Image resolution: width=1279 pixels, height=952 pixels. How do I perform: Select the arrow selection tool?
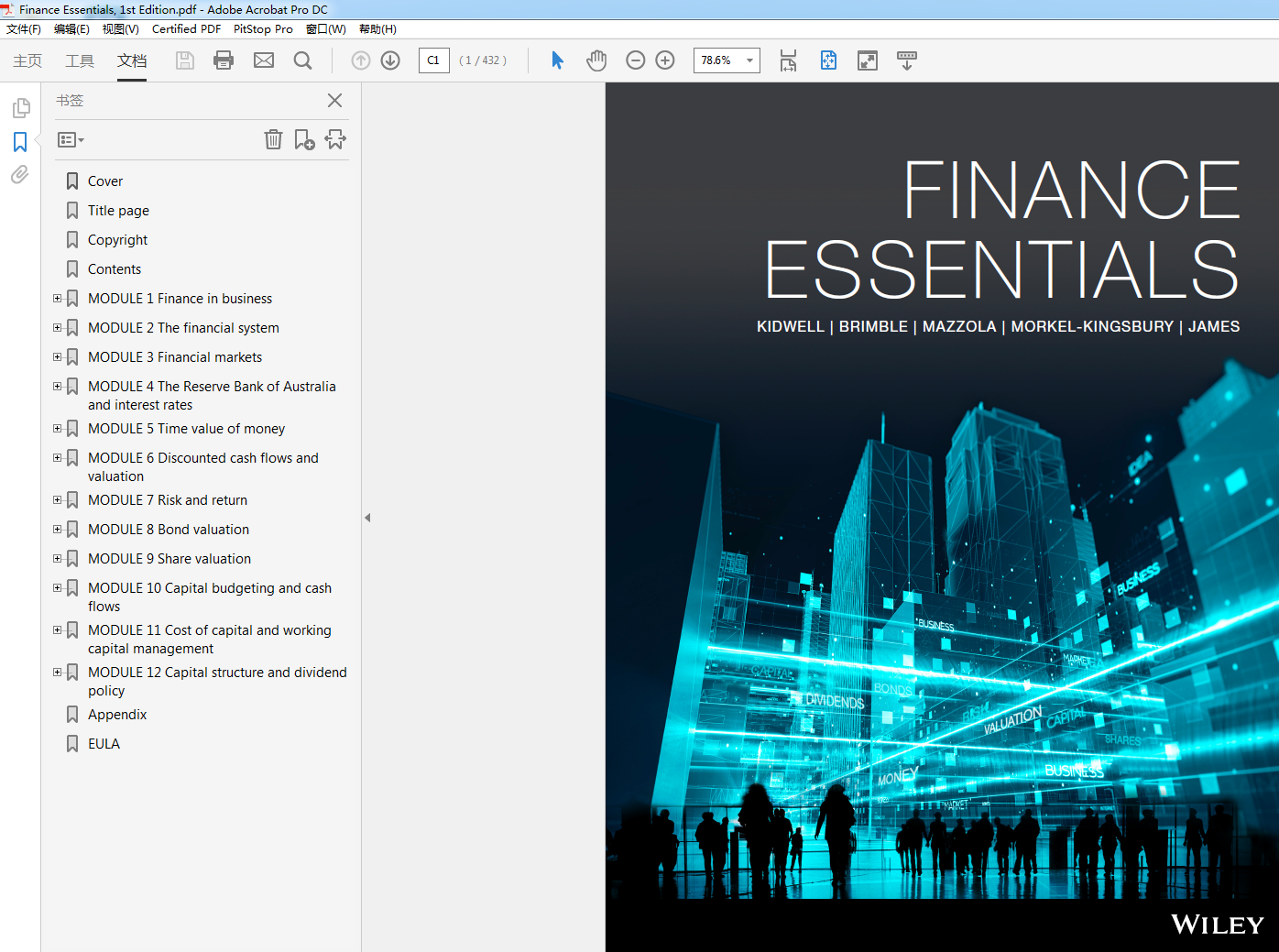click(557, 60)
